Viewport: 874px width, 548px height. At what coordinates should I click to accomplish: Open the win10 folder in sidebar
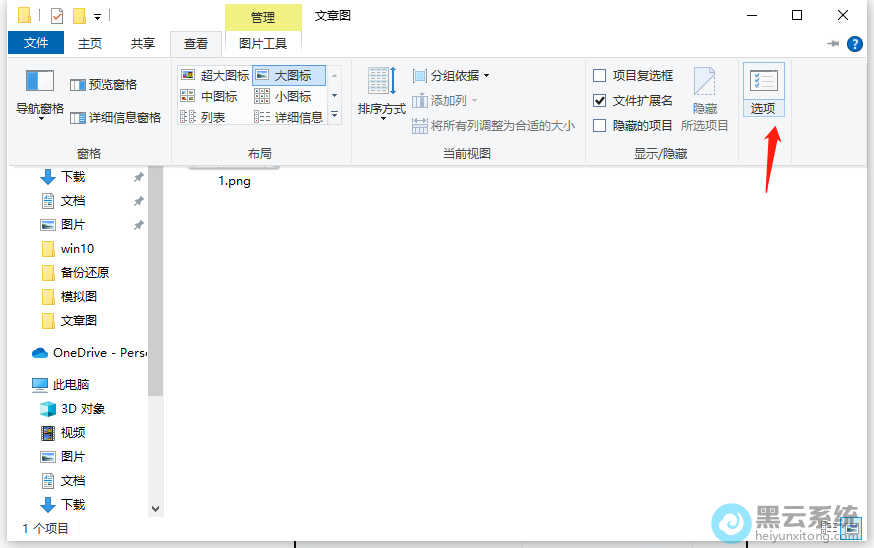tap(77, 249)
